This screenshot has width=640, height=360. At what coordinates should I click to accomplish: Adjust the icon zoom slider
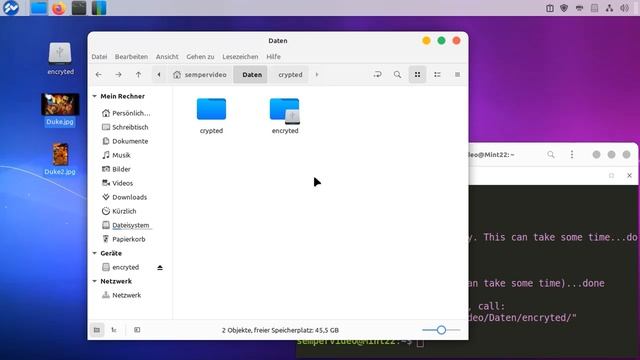(x=441, y=330)
